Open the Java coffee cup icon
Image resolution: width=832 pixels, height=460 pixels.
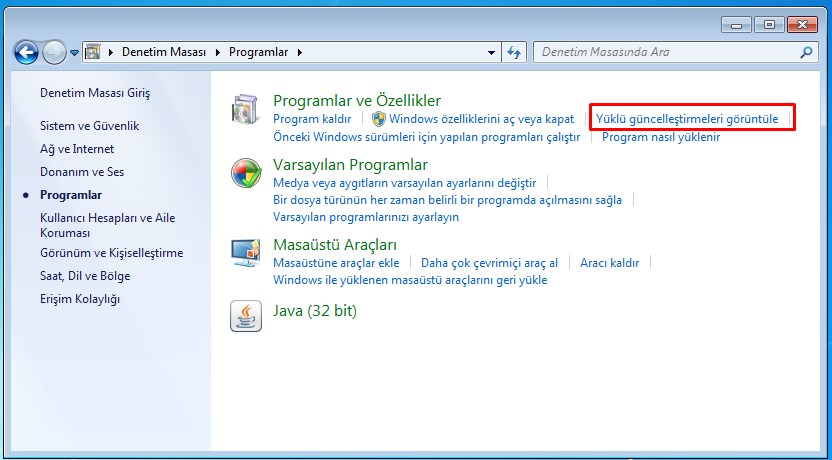point(245,315)
